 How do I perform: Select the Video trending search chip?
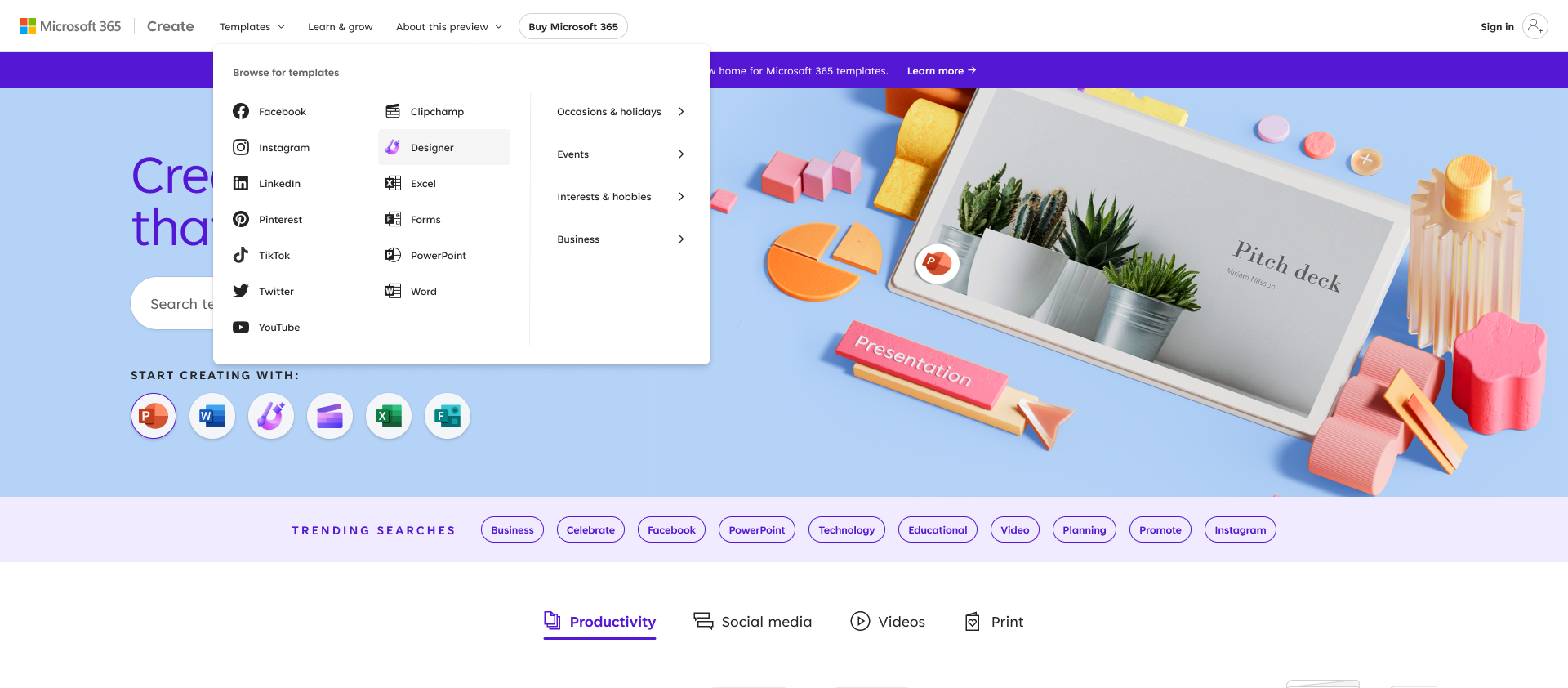pyautogui.click(x=1015, y=529)
